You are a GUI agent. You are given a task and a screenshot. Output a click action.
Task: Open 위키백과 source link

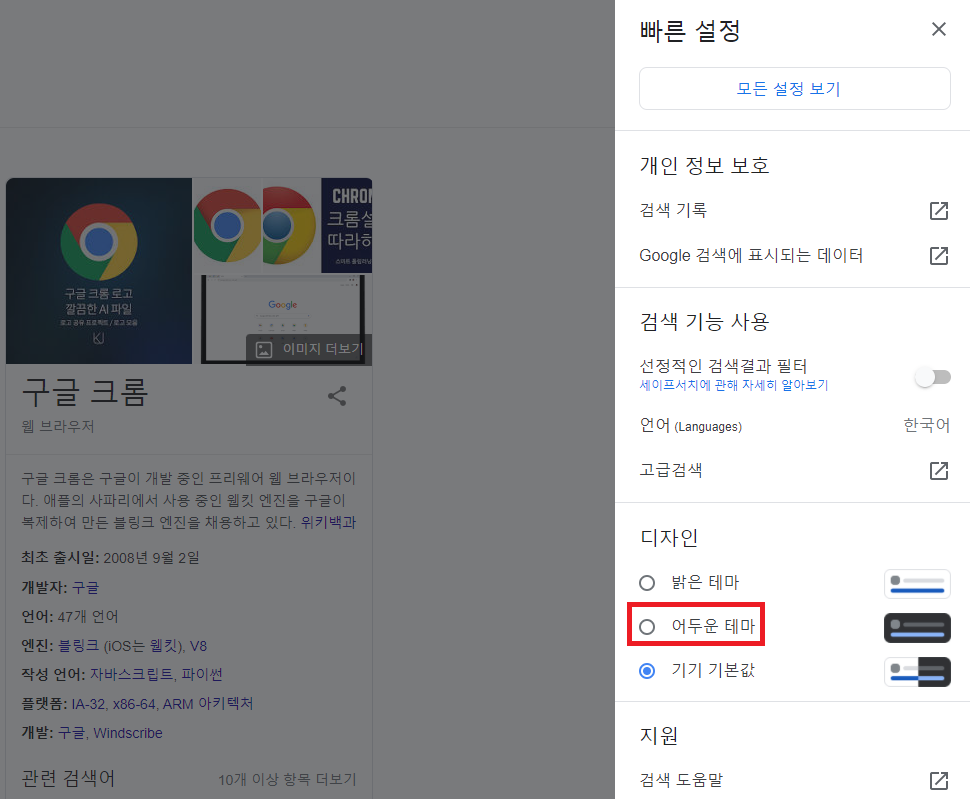tap(328, 523)
